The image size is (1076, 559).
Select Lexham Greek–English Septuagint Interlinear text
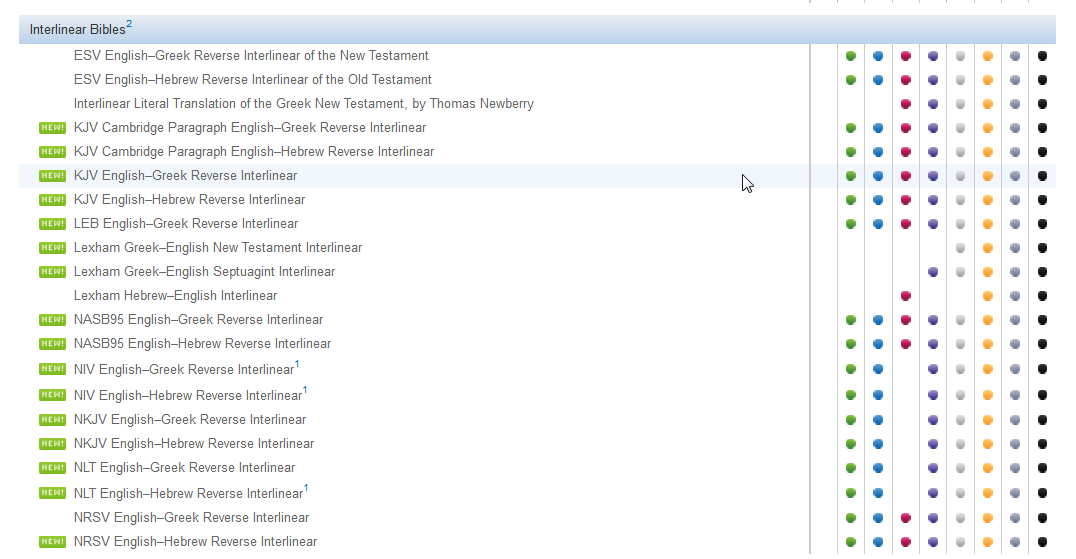(204, 272)
